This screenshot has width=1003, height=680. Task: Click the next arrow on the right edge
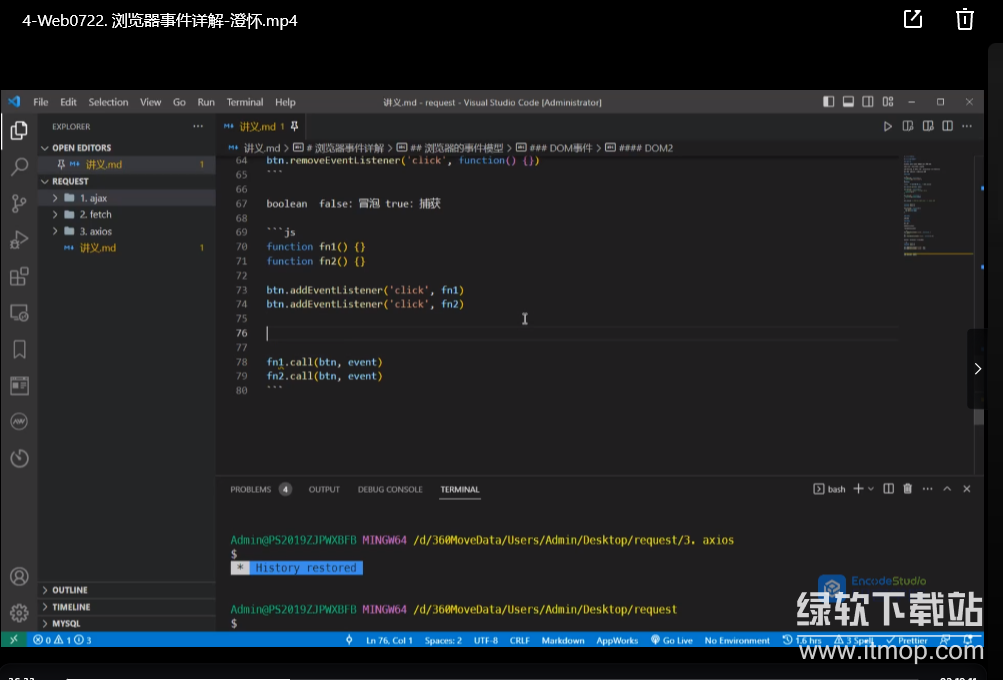pyautogui.click(x=977, y=368)
